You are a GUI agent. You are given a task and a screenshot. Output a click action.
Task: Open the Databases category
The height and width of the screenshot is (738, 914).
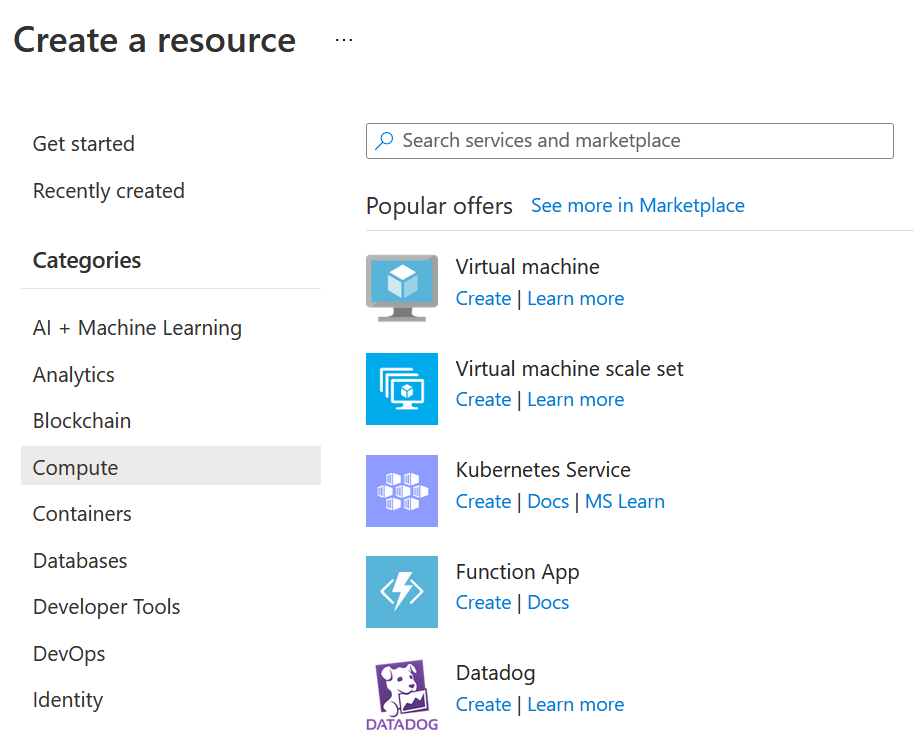[80, 561]
